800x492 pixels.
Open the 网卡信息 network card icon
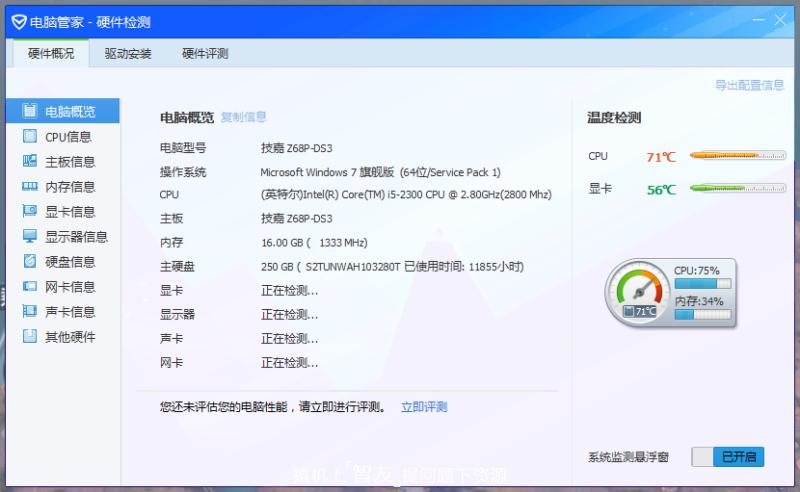[x=30, y=286]
